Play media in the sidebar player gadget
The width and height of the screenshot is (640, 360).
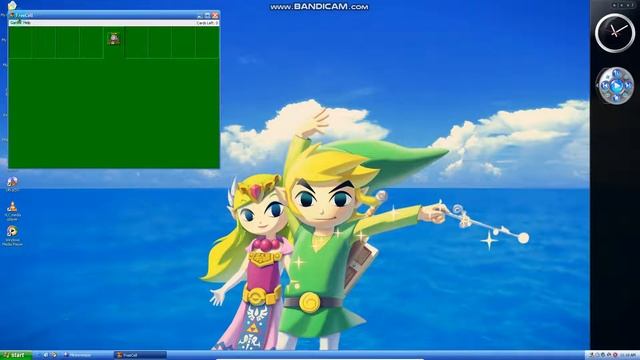click(x=616, y=86)
